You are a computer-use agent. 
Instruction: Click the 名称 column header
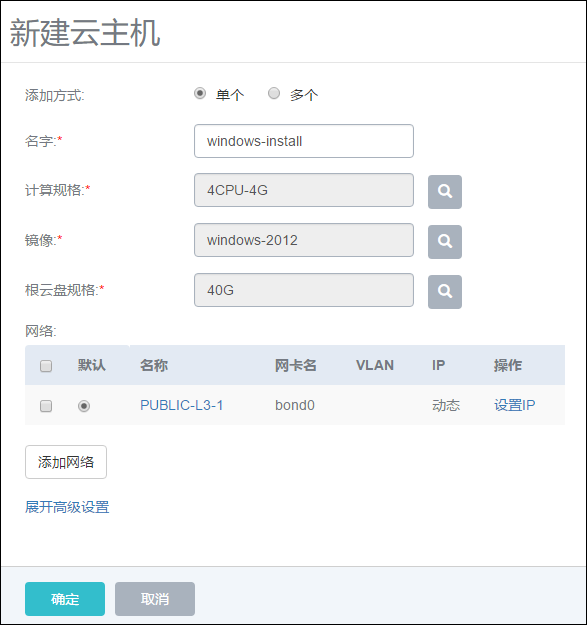(x=154, y=365)
